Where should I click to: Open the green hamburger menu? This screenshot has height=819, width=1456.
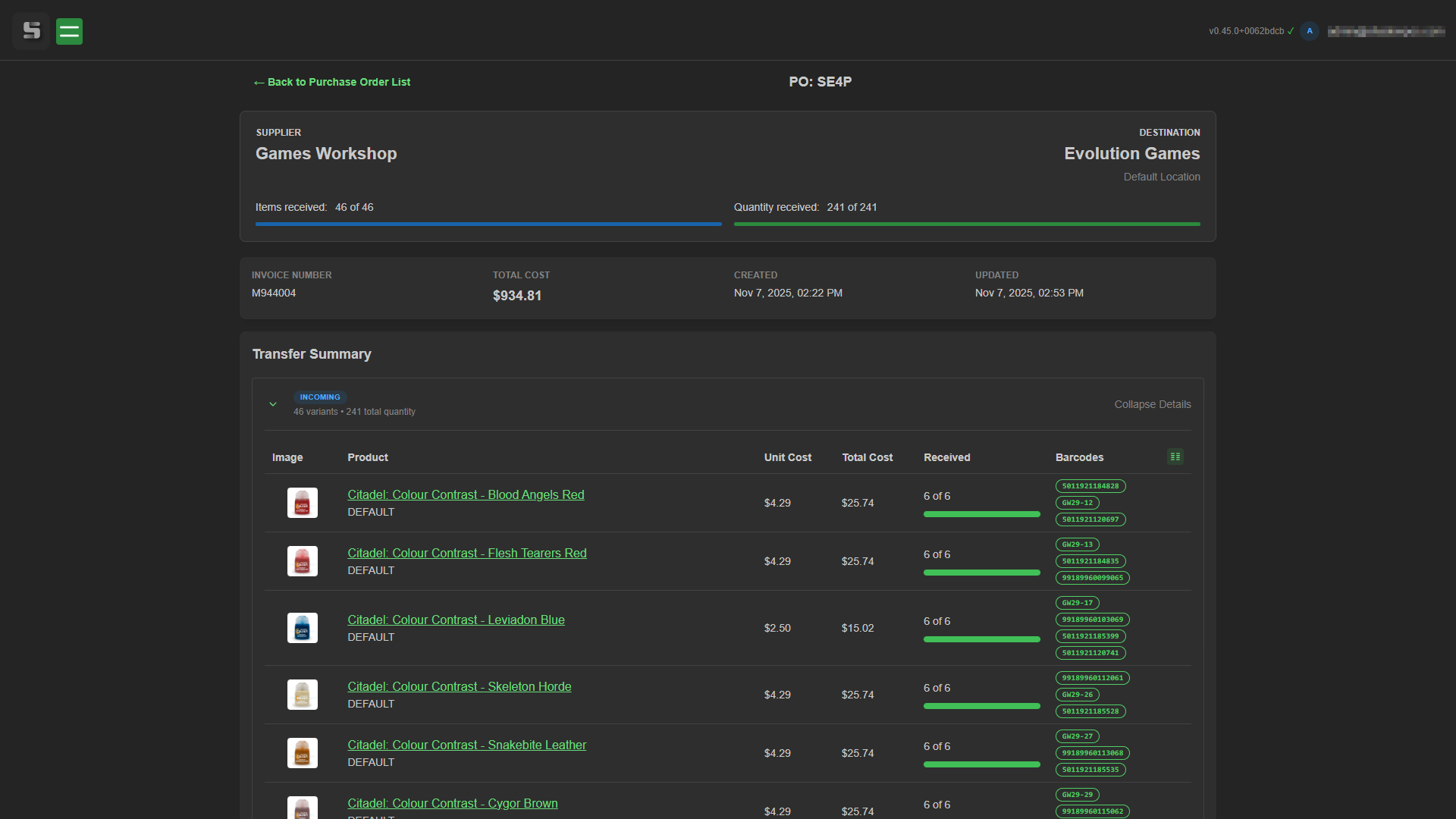69,31
